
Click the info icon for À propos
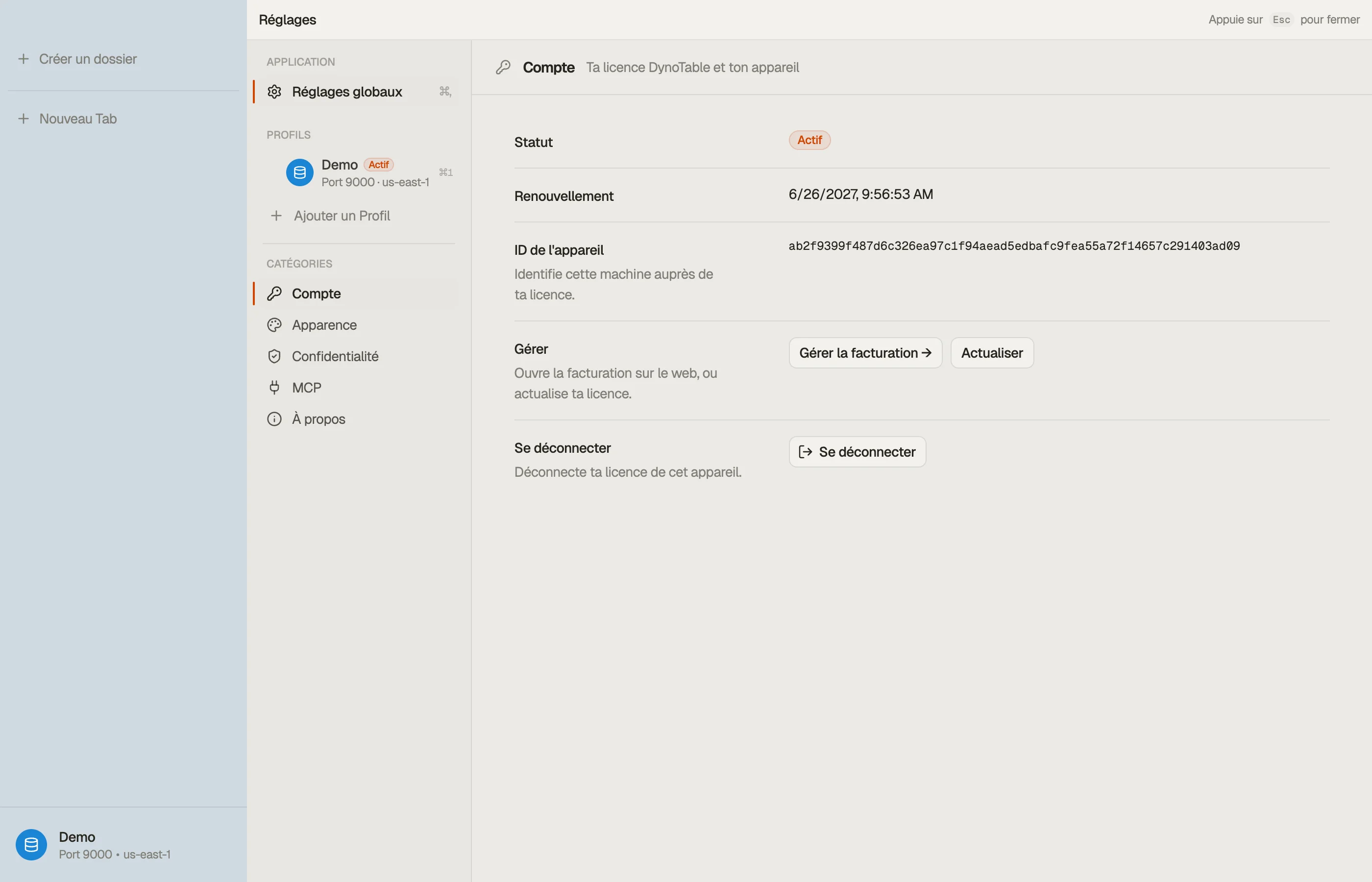(274, 419)
